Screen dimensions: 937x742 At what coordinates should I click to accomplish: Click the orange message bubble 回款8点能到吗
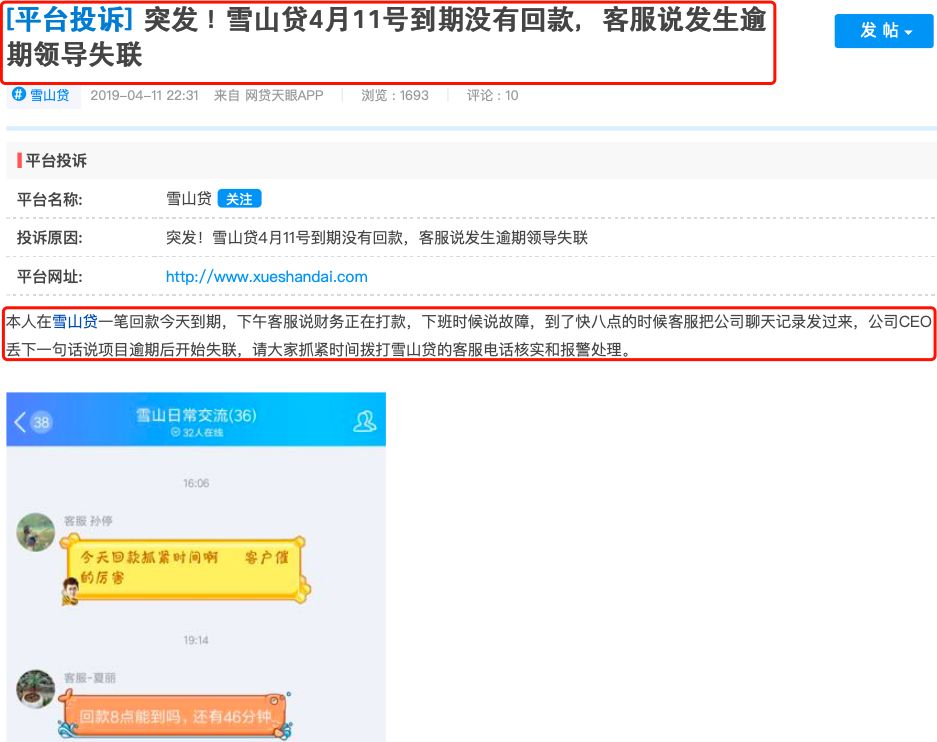pos(174,716)
